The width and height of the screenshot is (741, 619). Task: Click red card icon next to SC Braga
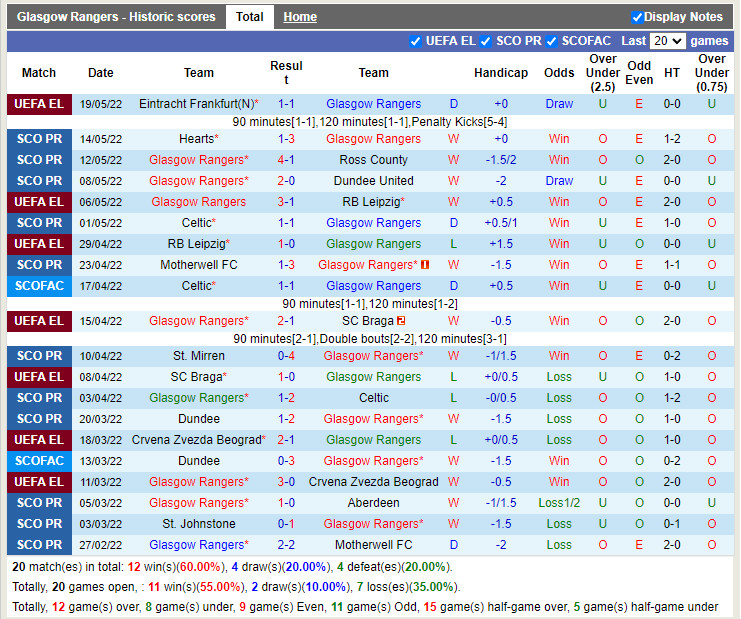click(401, 321)
